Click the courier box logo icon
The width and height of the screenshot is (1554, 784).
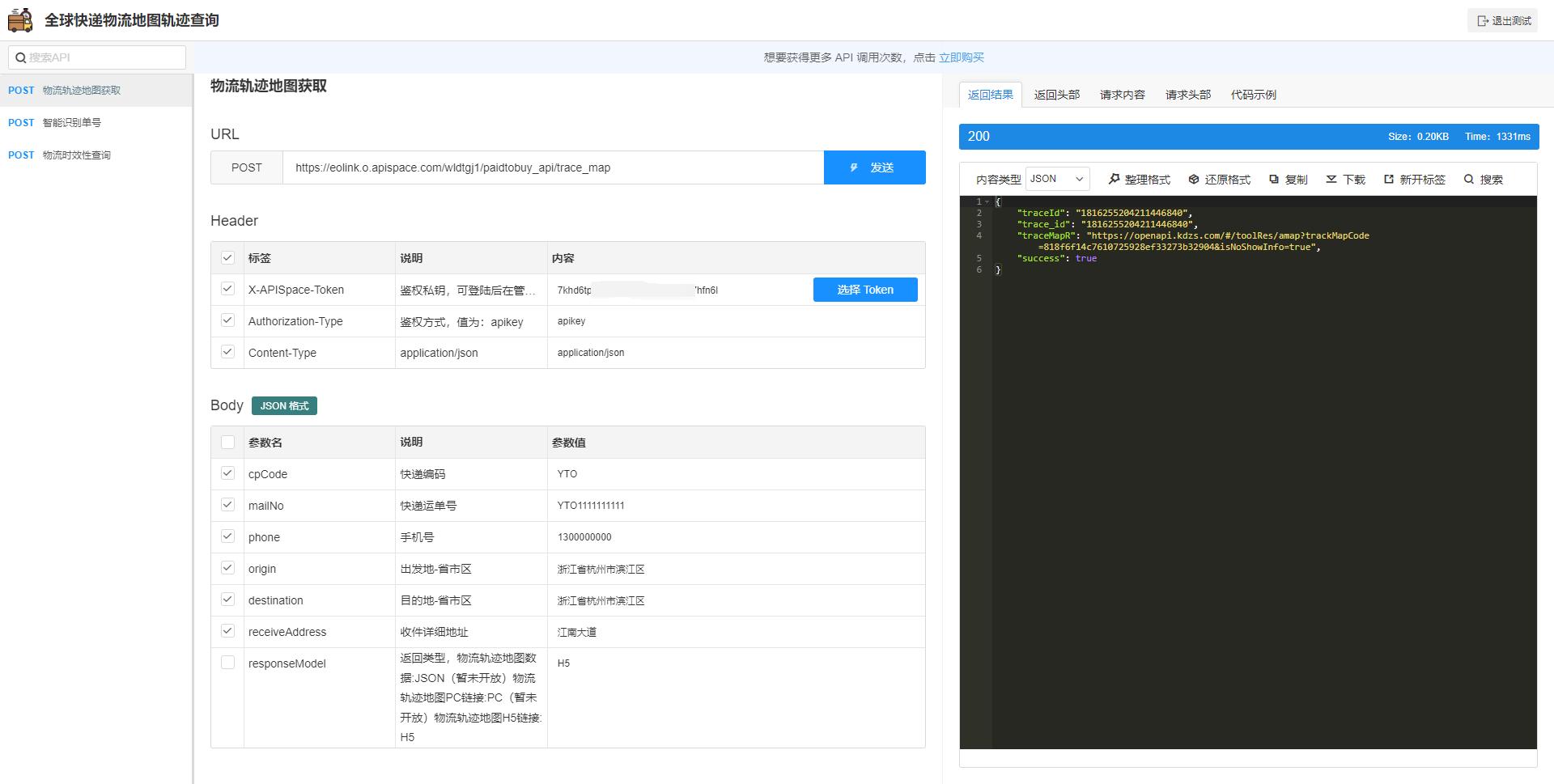[19, 19]
